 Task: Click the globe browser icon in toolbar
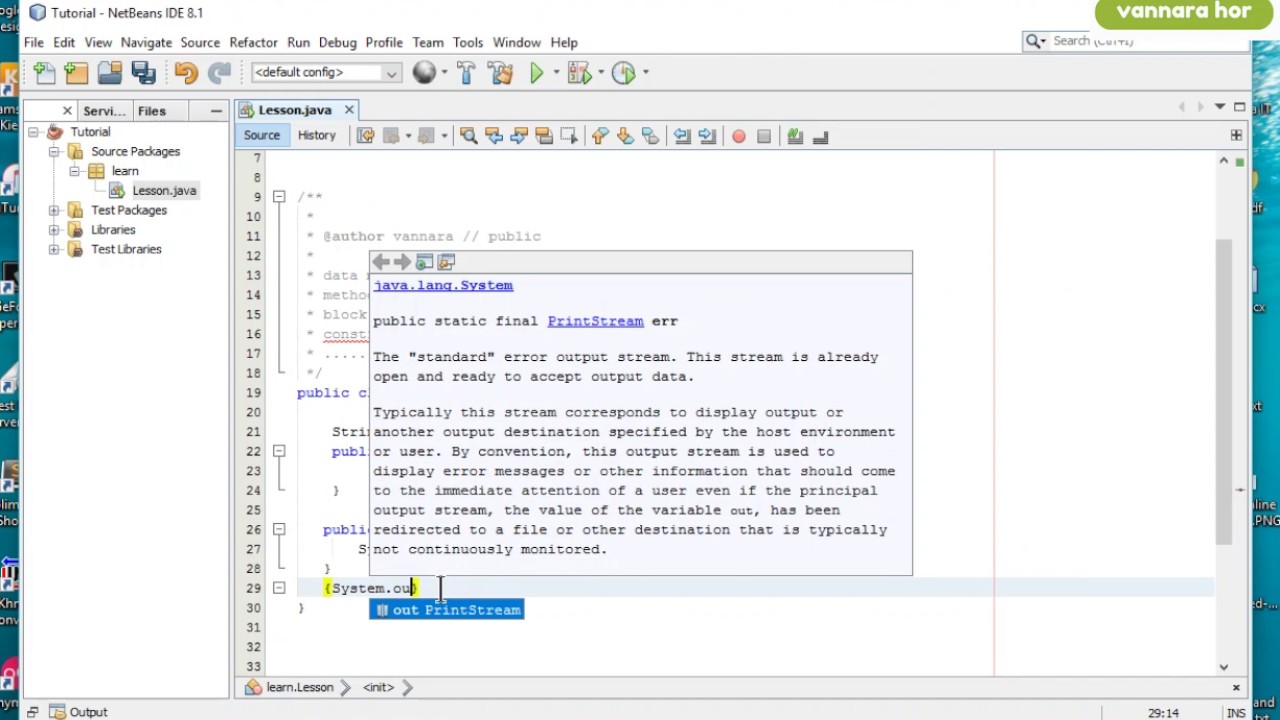(x=424, y=72)
